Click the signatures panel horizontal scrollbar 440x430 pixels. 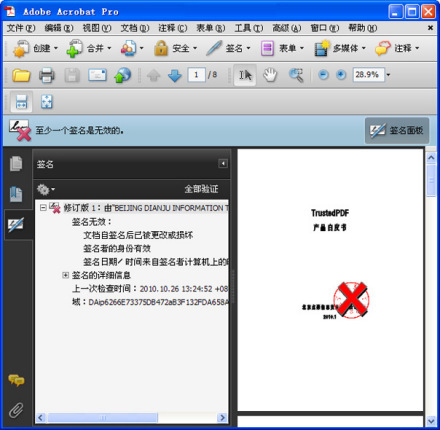coord(132,417)
